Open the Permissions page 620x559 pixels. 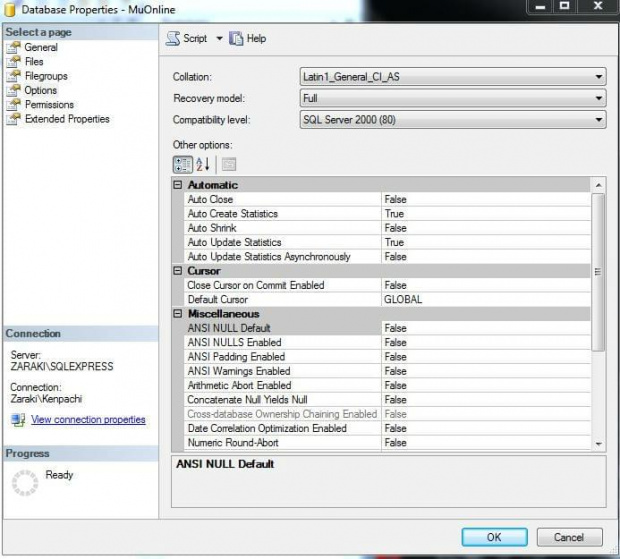point(49,104)
